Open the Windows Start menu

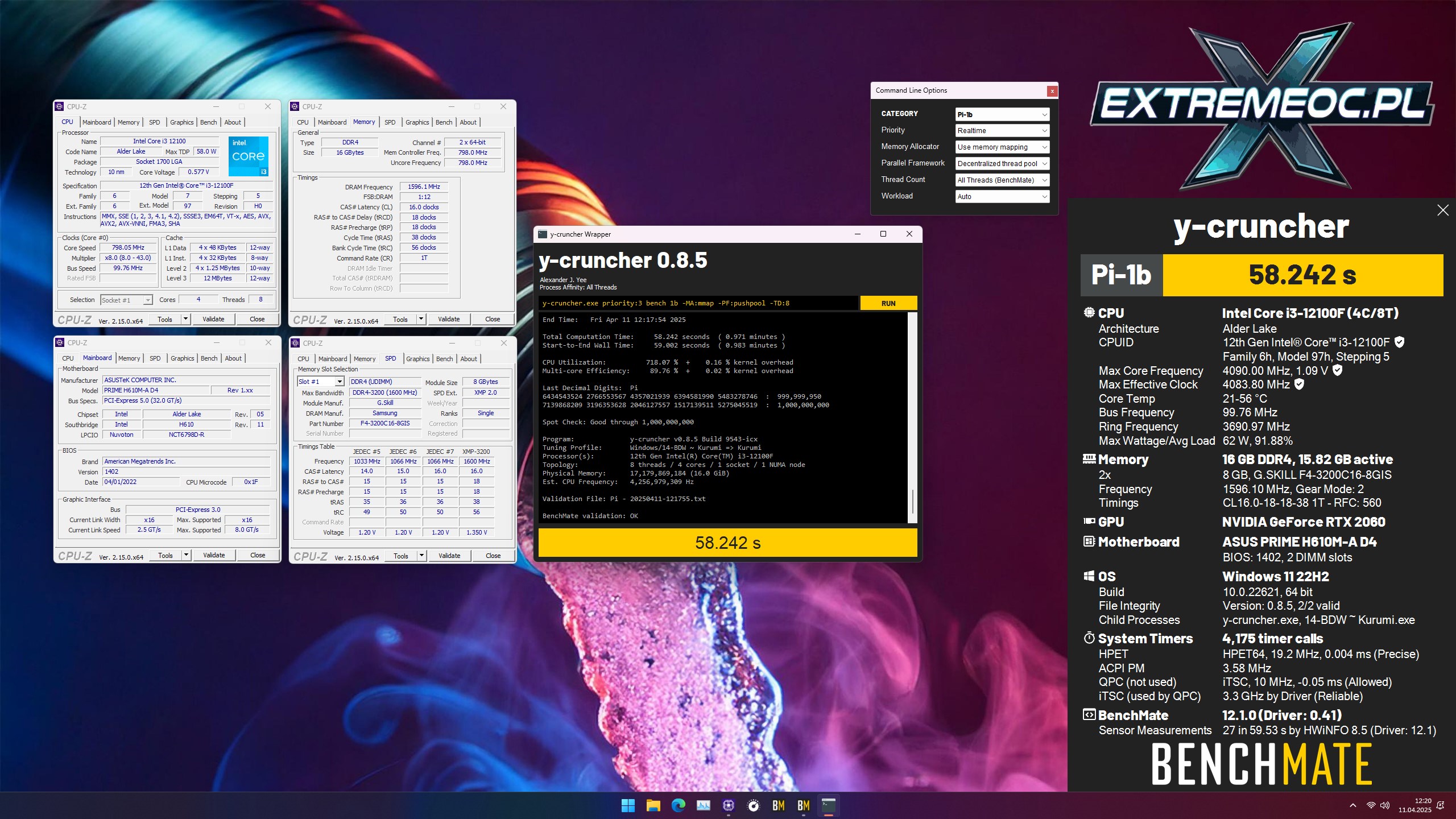pyautogui.click(x=628, y=805)
